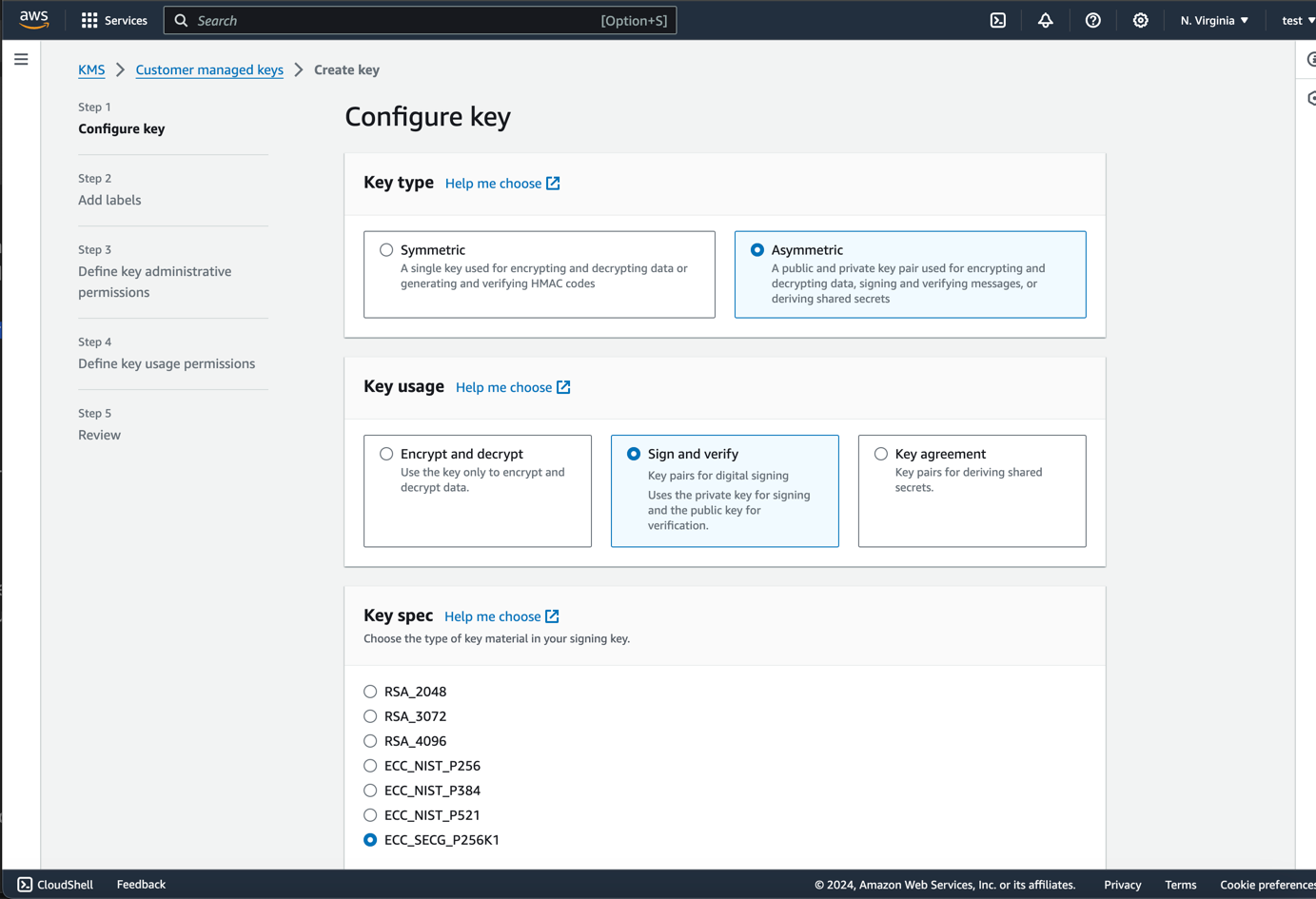Click the CloudShell icon in the footer
1316x899 pixels.
pyautogui.click(x=25, y=885)
